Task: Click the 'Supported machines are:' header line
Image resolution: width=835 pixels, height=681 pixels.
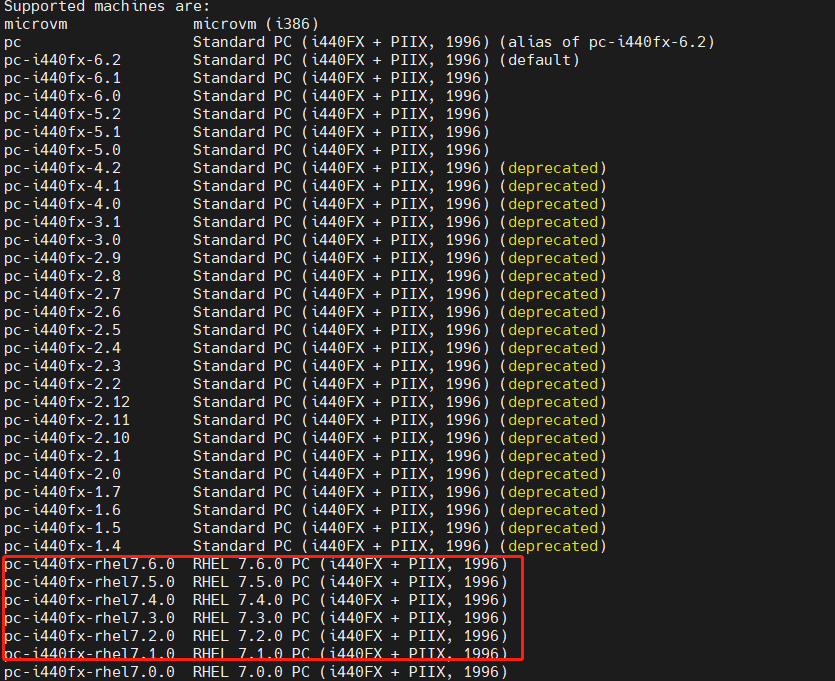Action: (107, 6)
